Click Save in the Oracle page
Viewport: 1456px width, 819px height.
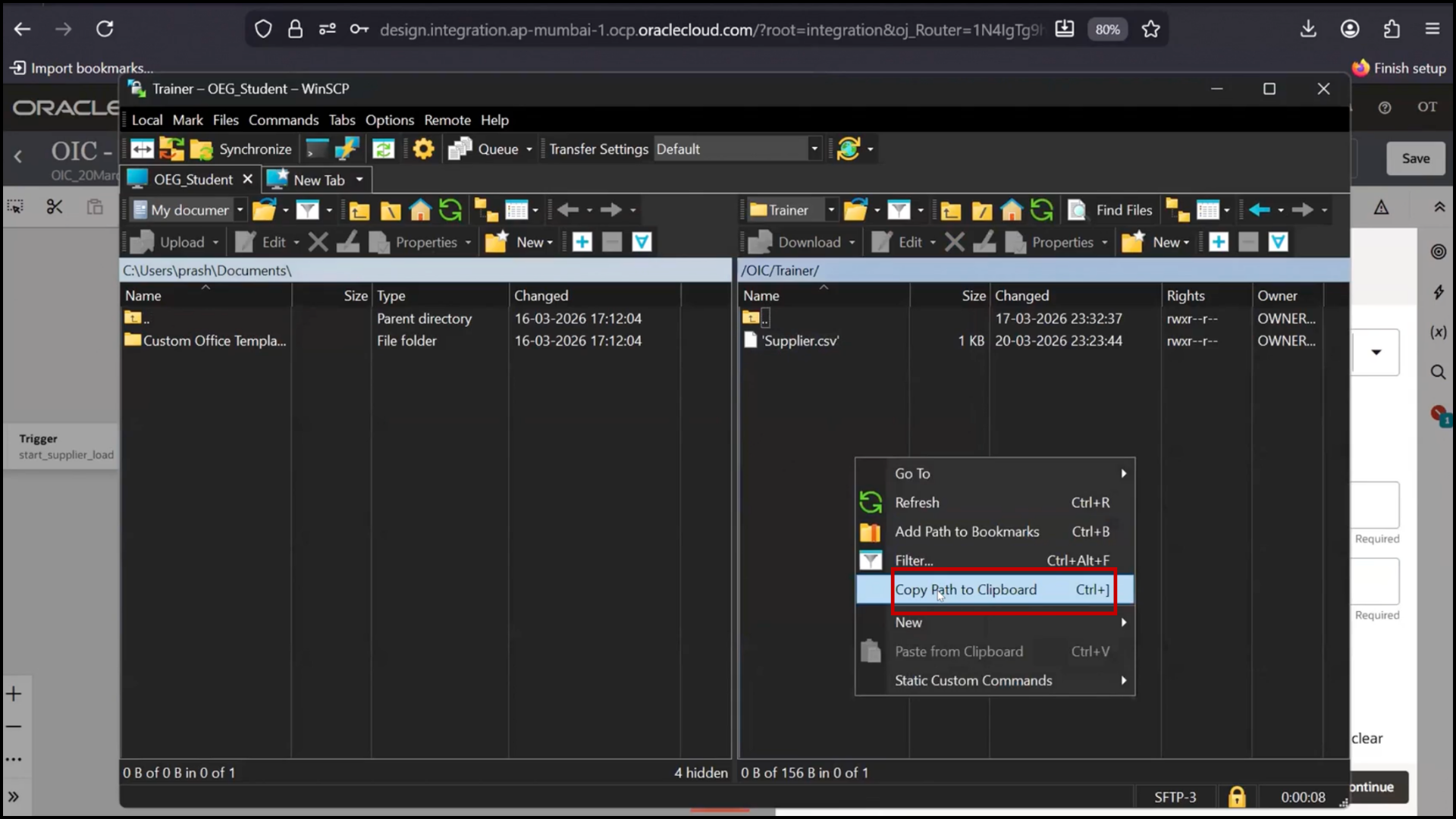pos(1416,158)
